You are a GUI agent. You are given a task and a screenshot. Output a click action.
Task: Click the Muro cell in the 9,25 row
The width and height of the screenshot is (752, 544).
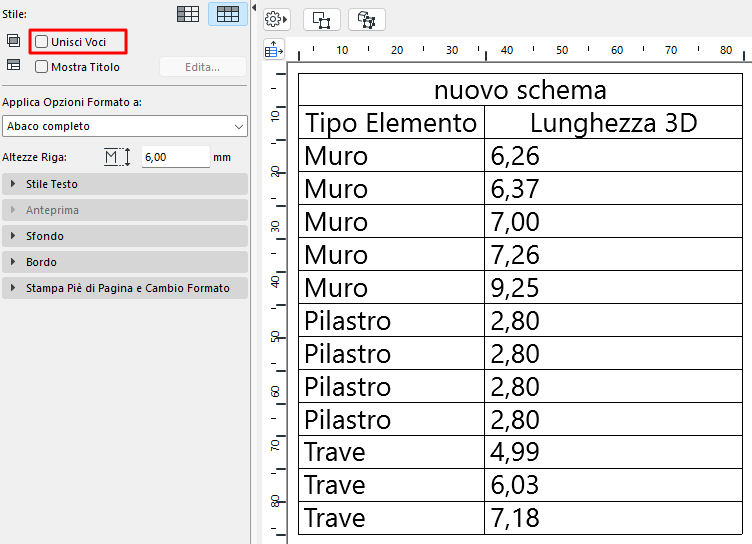[x=391, y=287]
